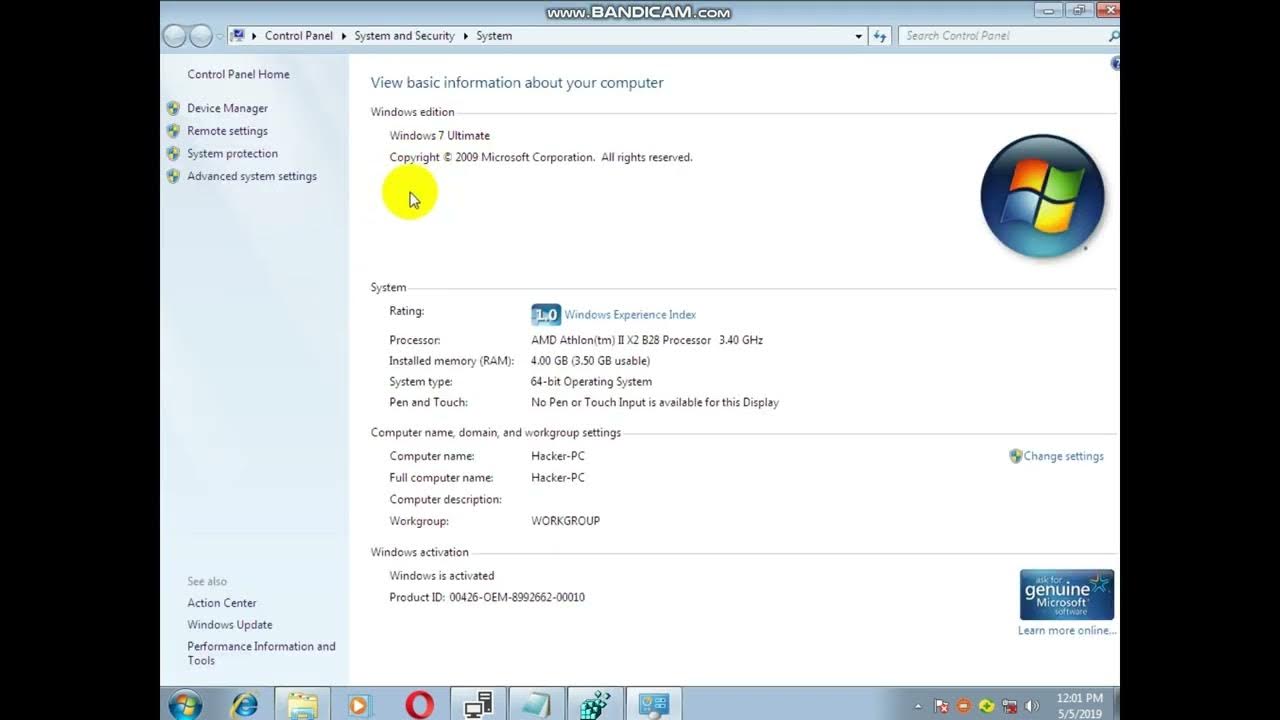Open the recent pages dropdown arrow
This screenshot has width=1280, height=720.
tap(220, 36)
